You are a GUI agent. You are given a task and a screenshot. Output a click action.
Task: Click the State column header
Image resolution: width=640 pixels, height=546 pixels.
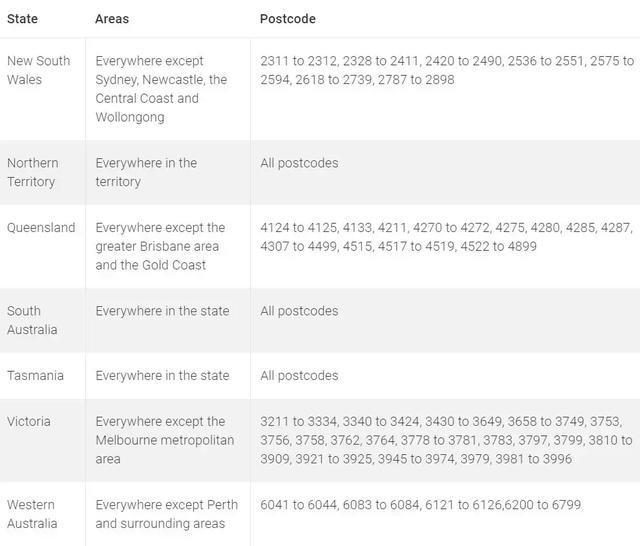[22, 19]
